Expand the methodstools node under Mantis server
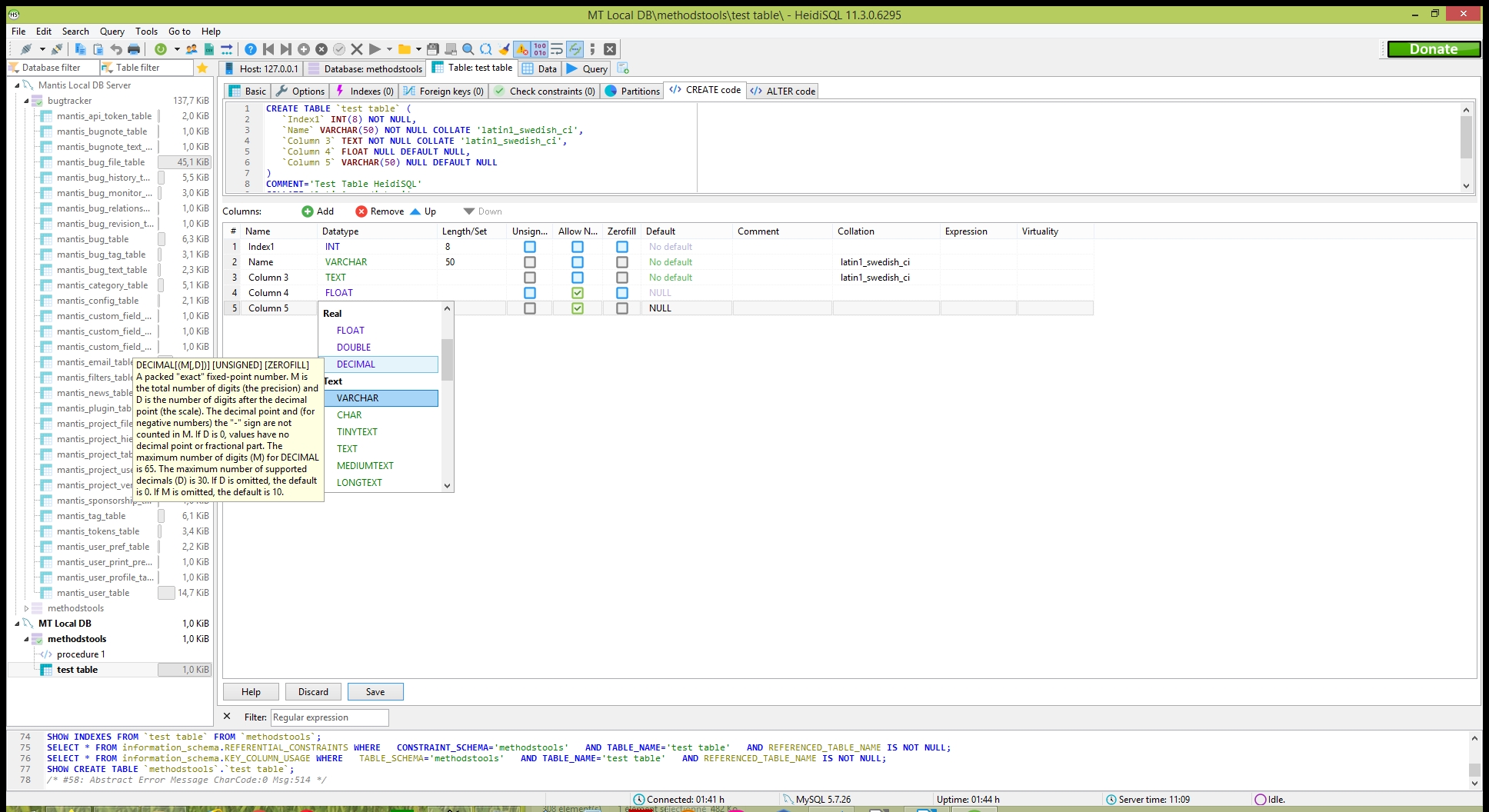 click(26, 608)
